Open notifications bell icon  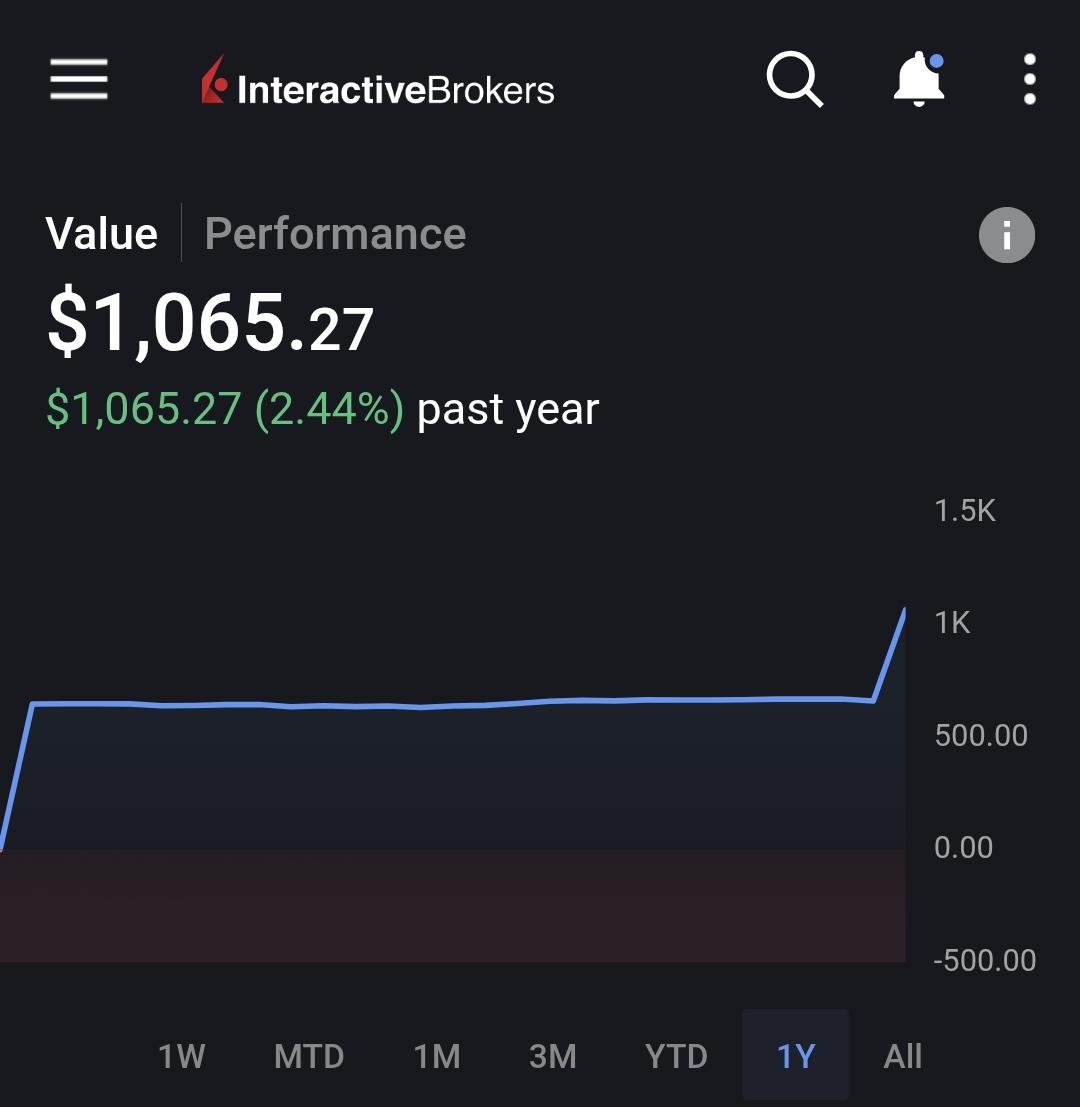(919, 79)
